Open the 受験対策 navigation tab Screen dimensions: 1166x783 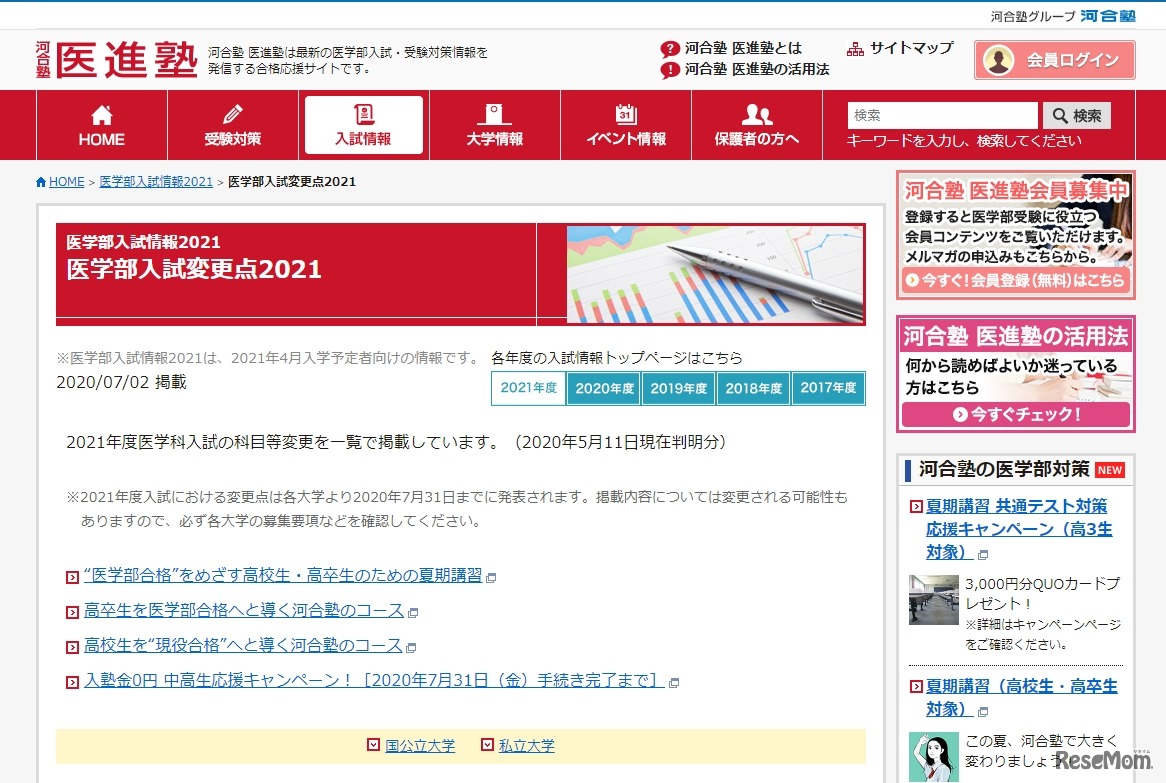click(x=233, y=125)
